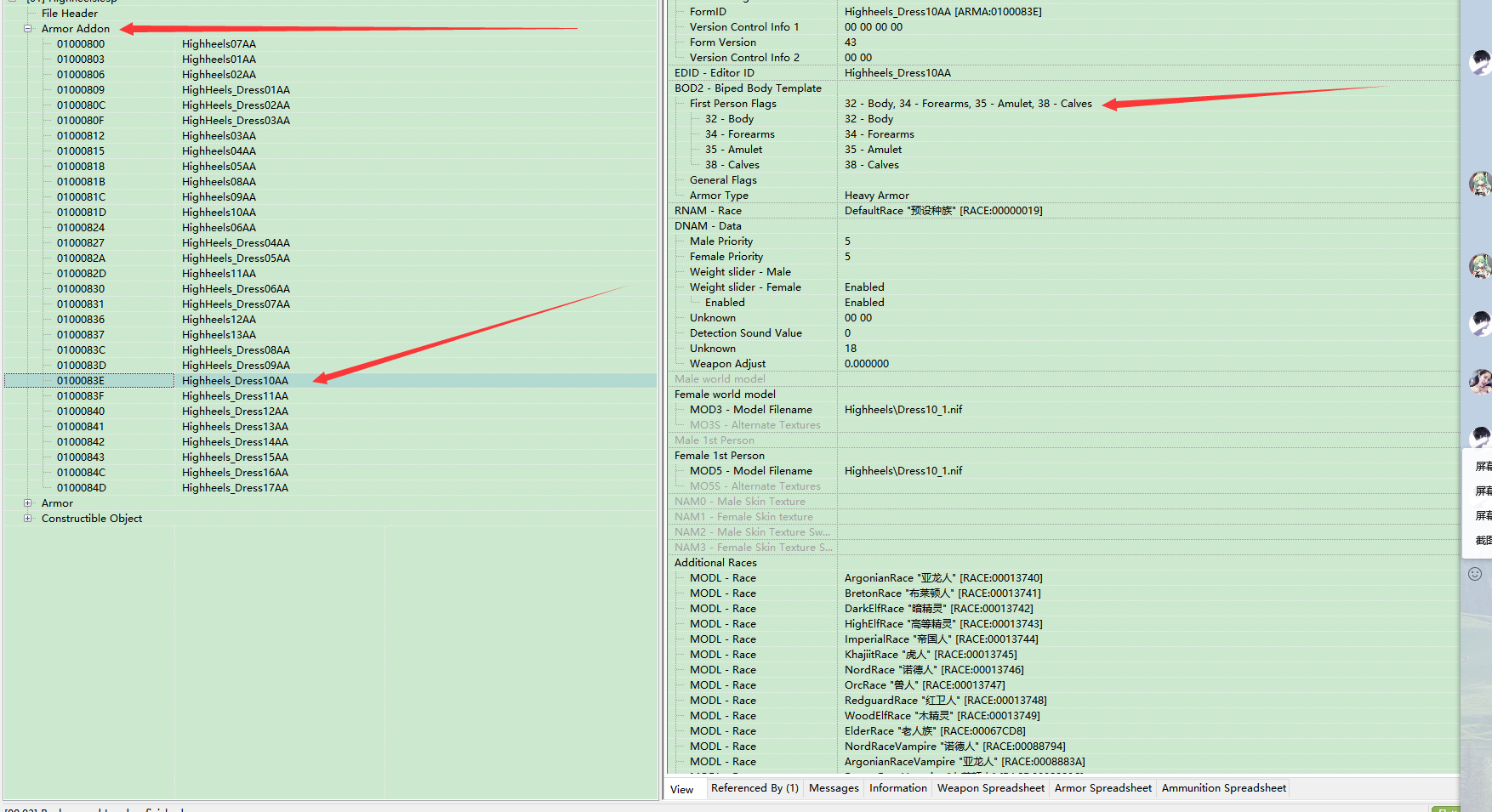Viewport: 1492px width, 812px height.
Task: Select record Highheels11AA
Action: click(219, 273)
